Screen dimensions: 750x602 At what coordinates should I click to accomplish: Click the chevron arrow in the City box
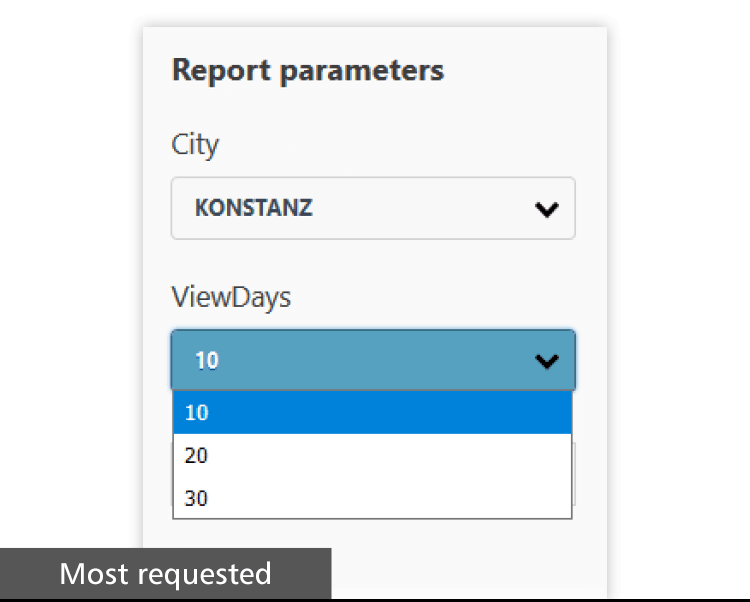tap(547, 209)
